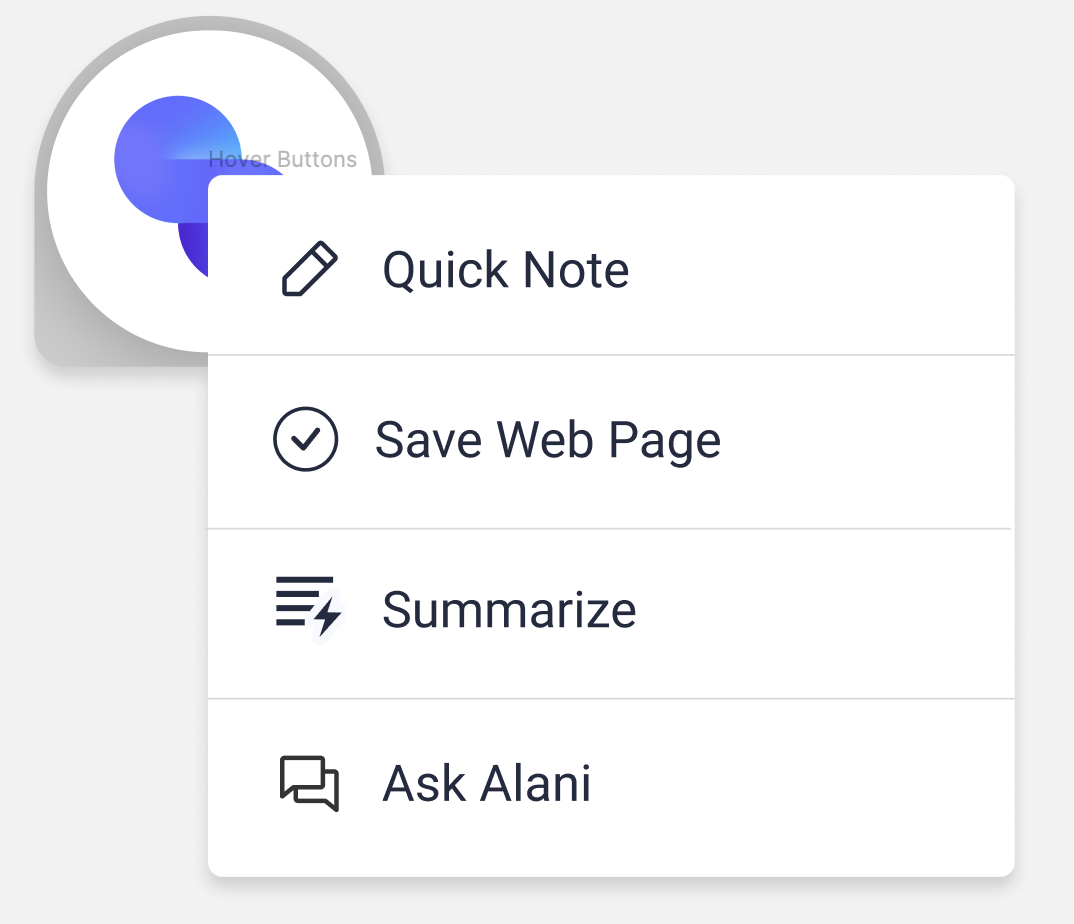The image size is (1074, 924).
Task: Click the faded Hover Buttons label
Action: pyautogui.click(x=282, y=160)
